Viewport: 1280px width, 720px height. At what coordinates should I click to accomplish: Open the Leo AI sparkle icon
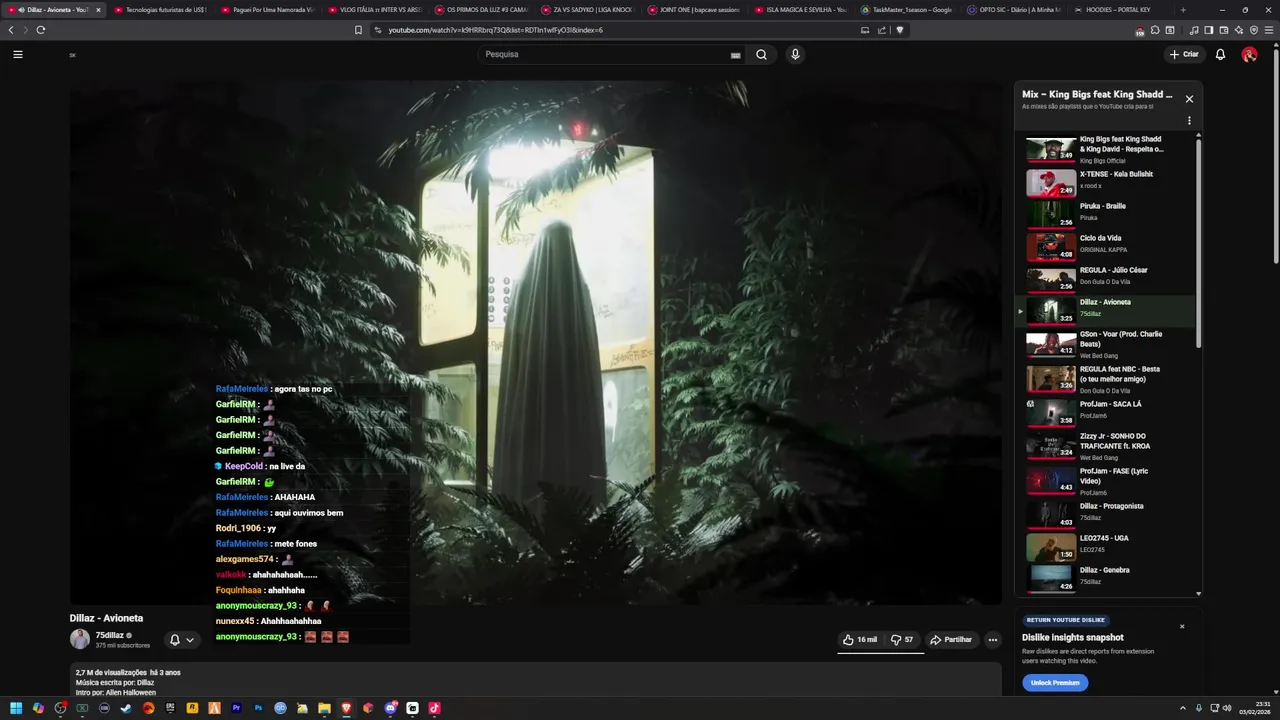coord(1239,30)
